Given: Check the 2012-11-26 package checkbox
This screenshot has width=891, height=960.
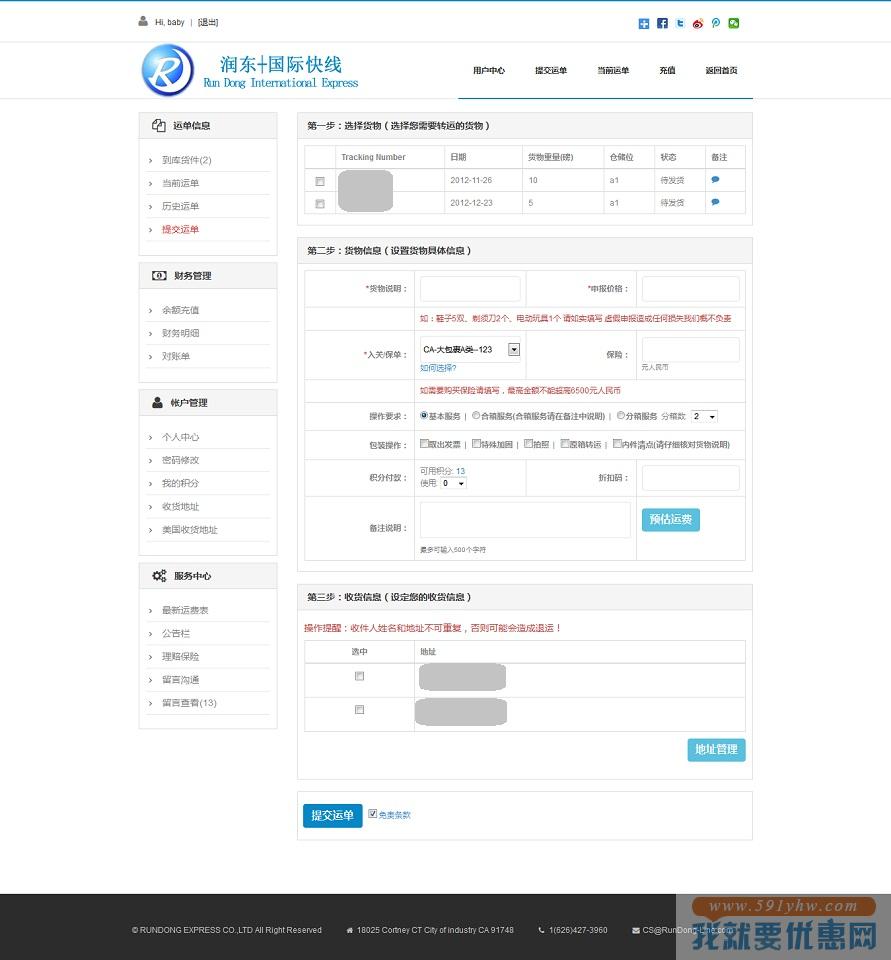Looking at the screenshot, I should pyautogui.click(x=320, y=181).
